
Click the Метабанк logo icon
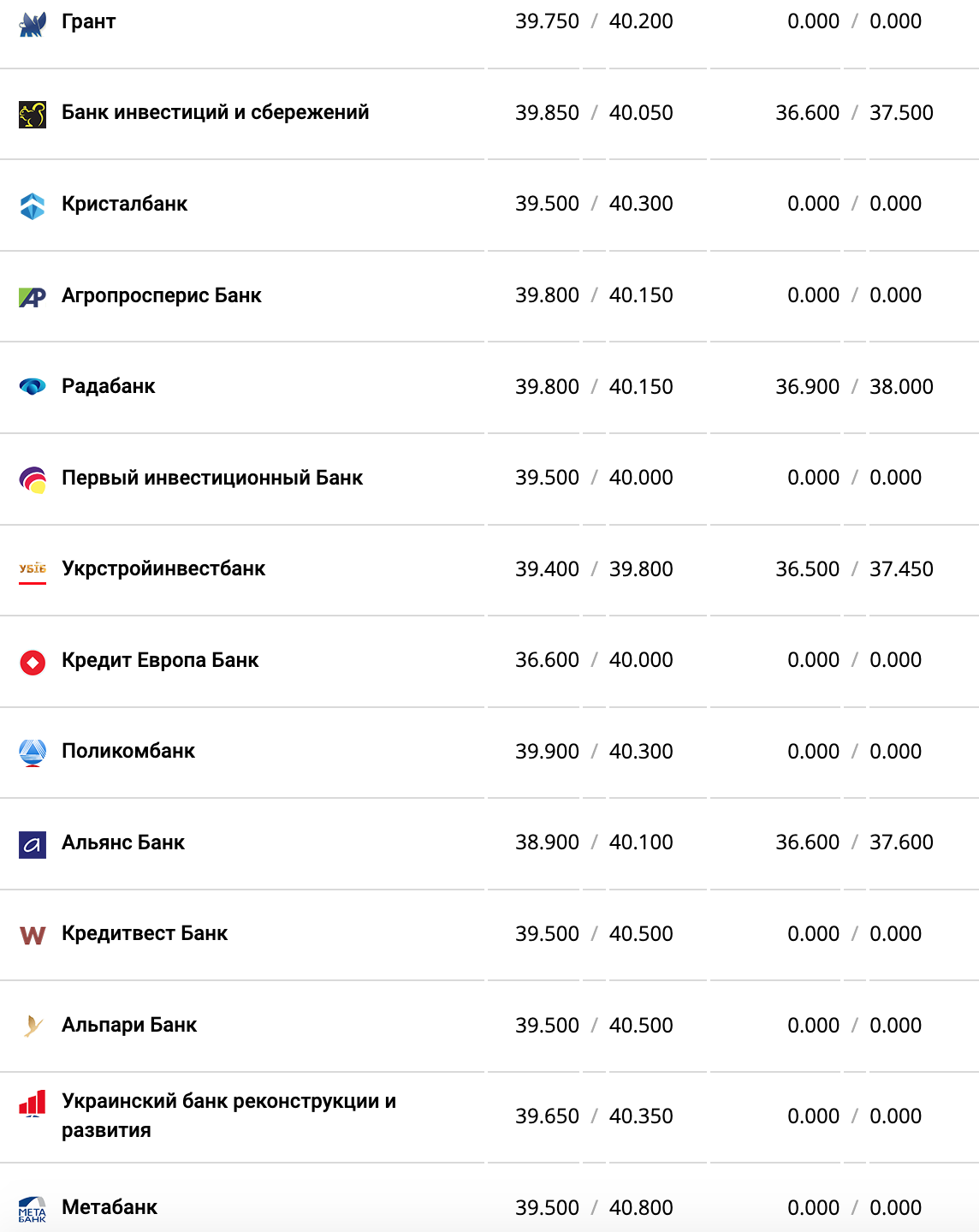33,1209
